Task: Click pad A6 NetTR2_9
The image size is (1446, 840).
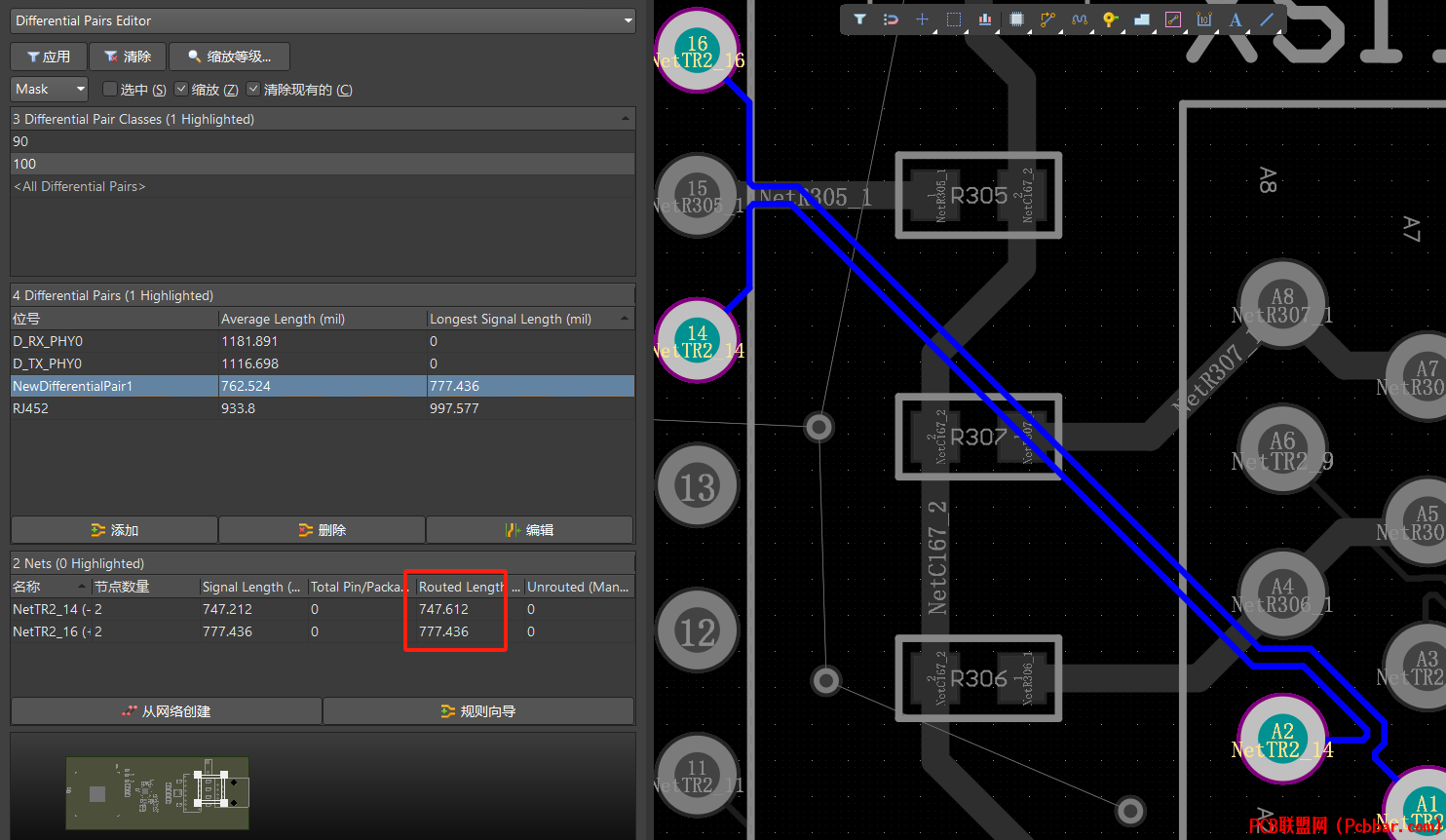Action: (1282, 449)
